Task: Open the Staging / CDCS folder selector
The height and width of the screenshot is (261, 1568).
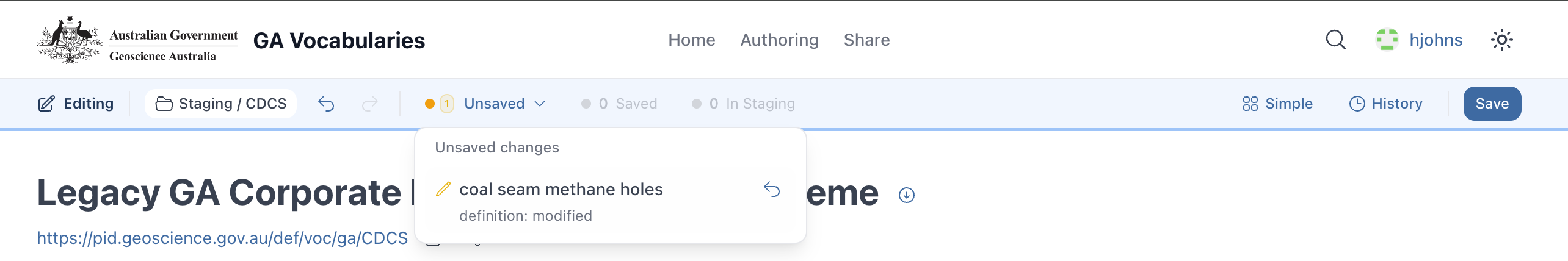Action: [221, 104]
